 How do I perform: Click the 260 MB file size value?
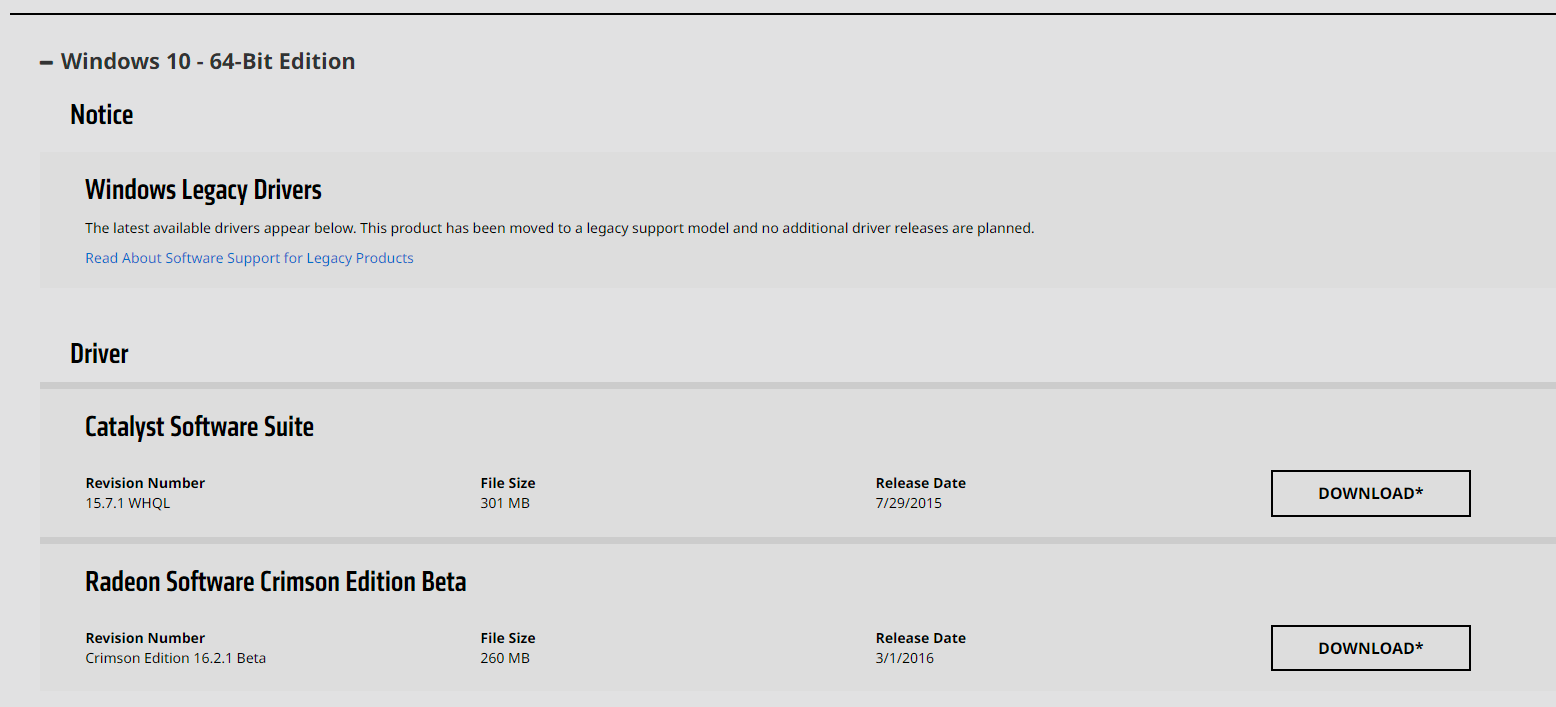coord(505,658)
